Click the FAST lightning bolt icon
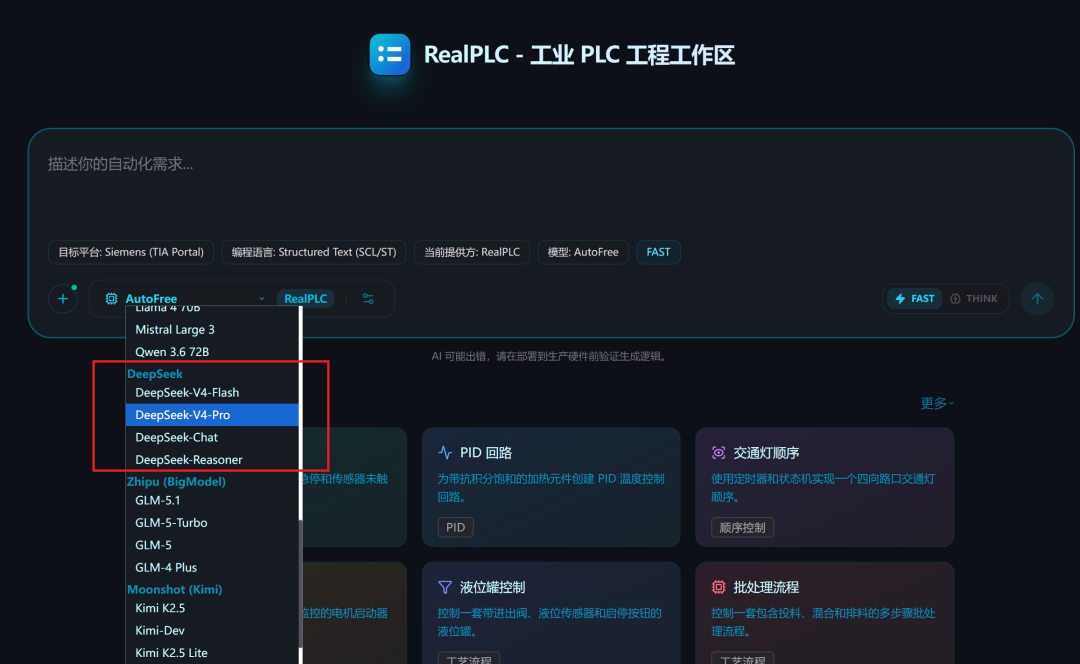 900,299
